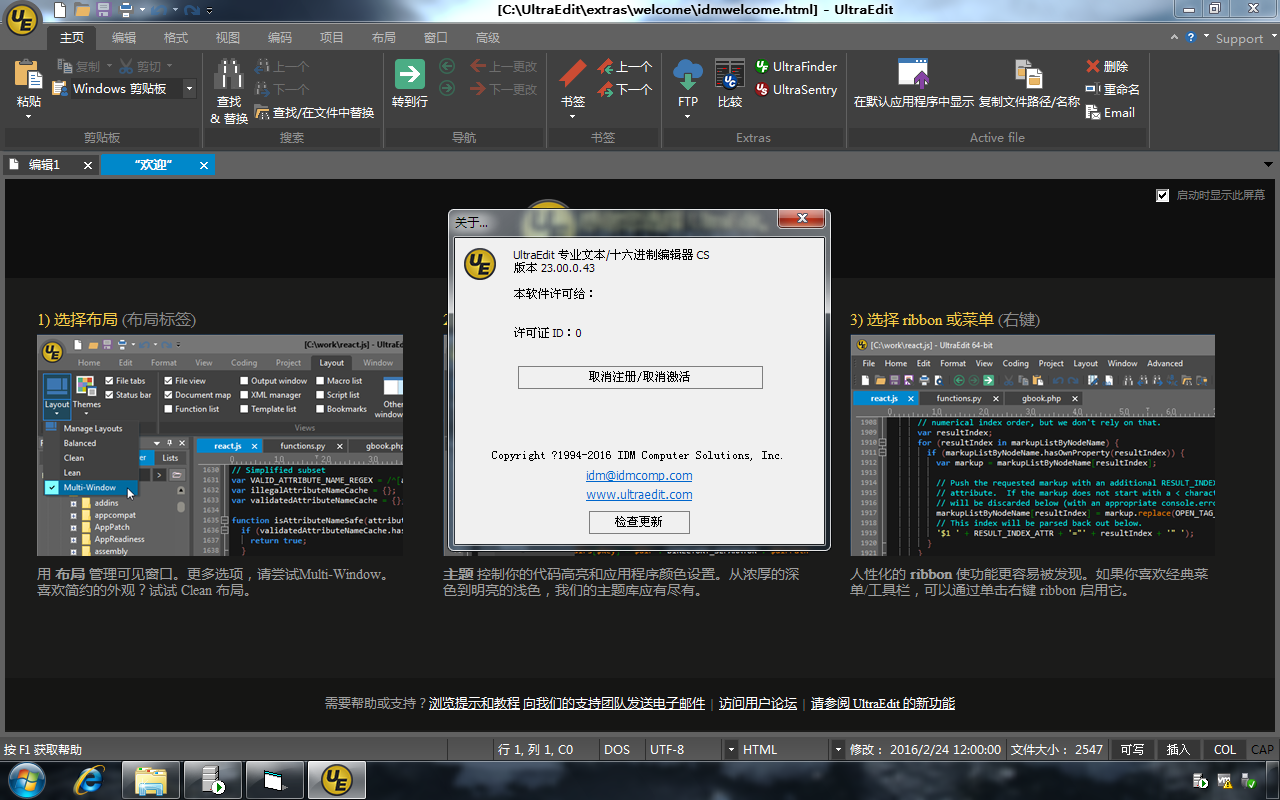This screenshot has width=1280, height=800.
Task: Click the 转到行 green arrow icon
Action: click(409, 75)
